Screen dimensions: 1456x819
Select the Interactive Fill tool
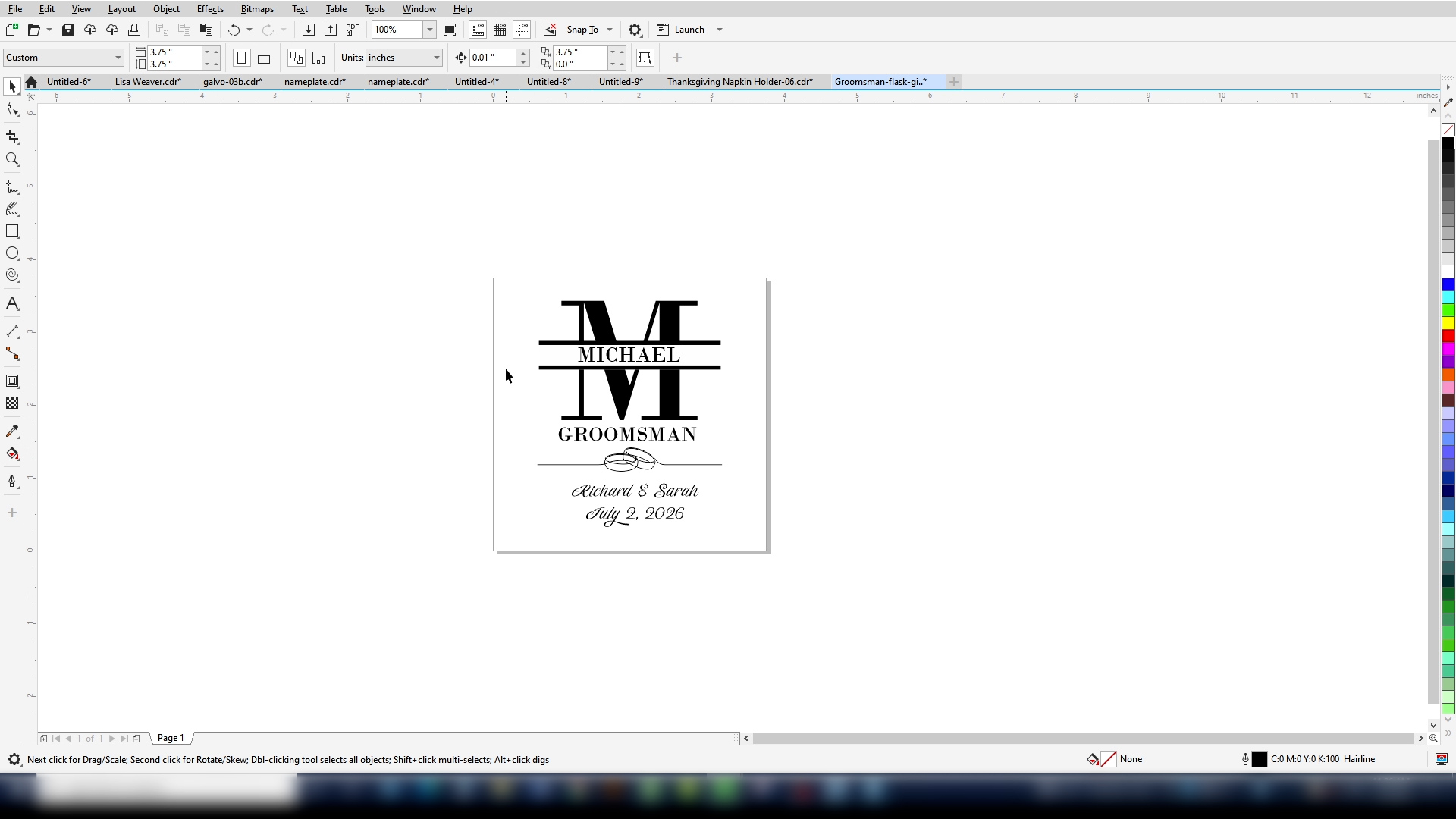click(12, 454)
